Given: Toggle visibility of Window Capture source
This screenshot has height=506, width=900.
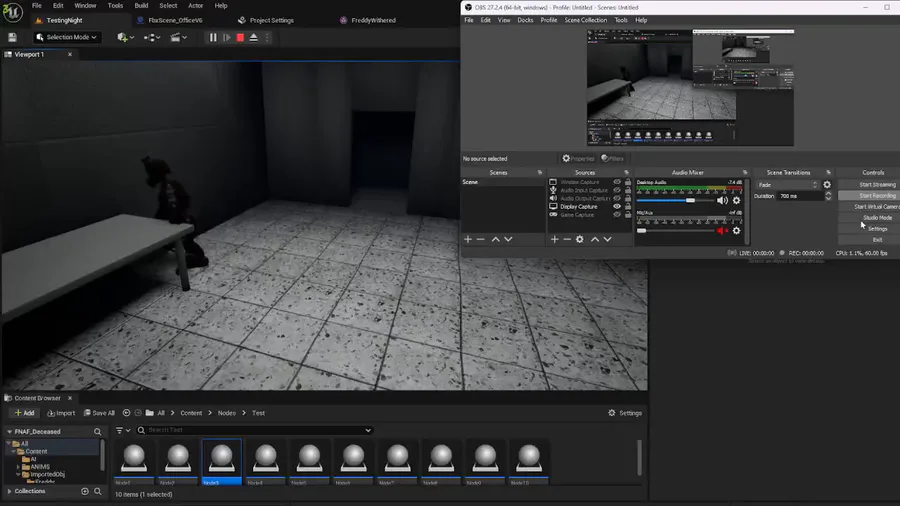Looking at the screenshot, I should tap(617, 182).
